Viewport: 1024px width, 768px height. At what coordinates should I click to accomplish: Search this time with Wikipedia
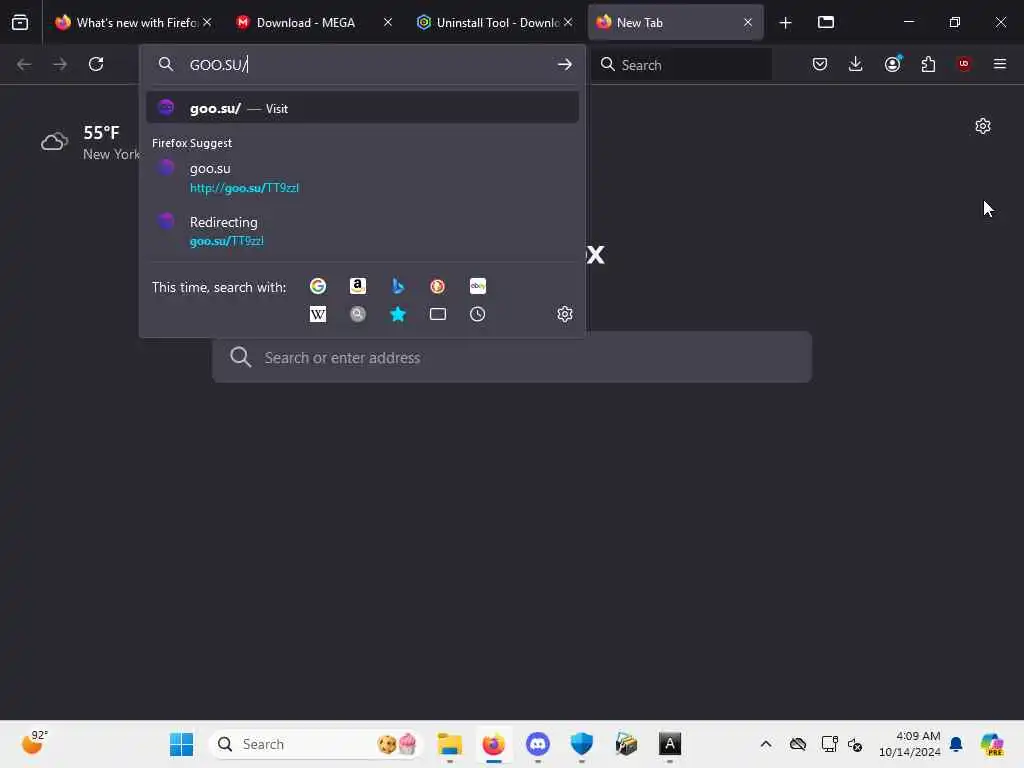point(318,314)
